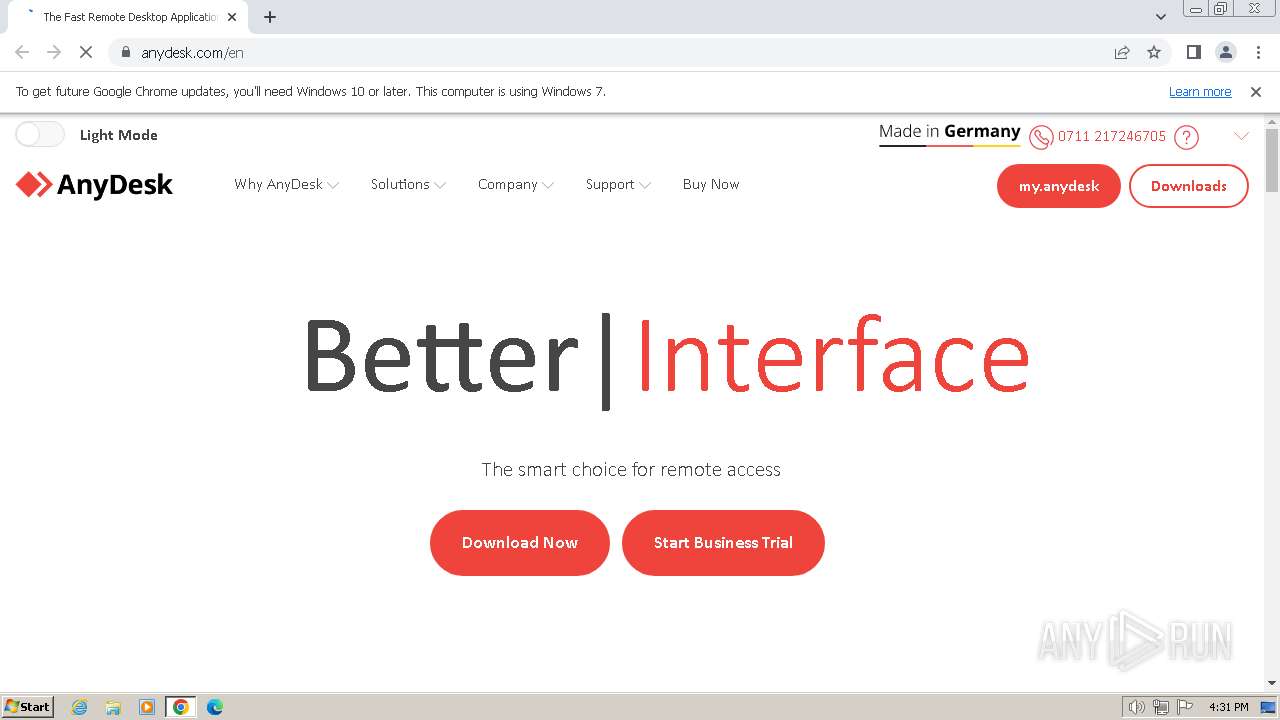
Task: Open the Learn more link
Action: point(1200,92)
